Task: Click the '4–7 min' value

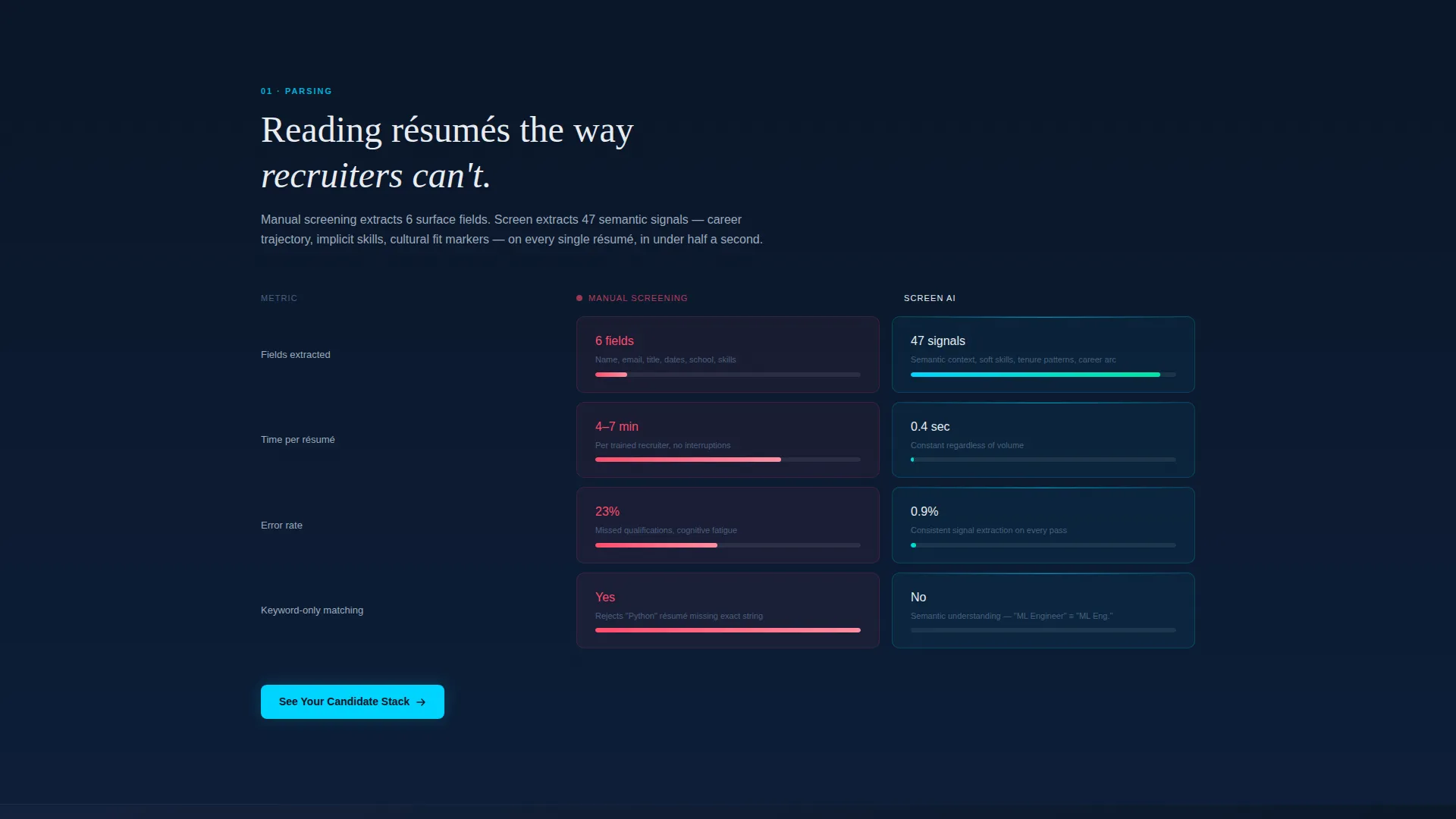Action: 617,426
